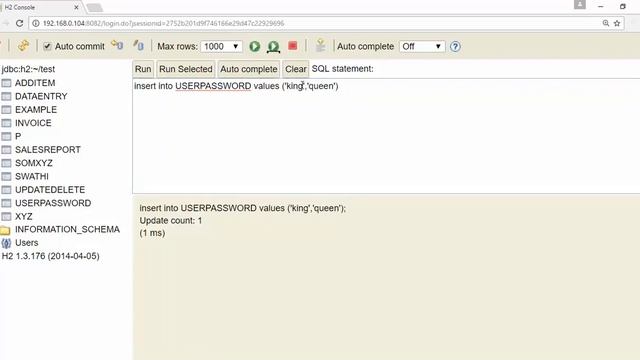Screen dimensions: 640x360
Task: Click the table icon beside XYZ
Action: pyautogui.click(x=6, y=217)
